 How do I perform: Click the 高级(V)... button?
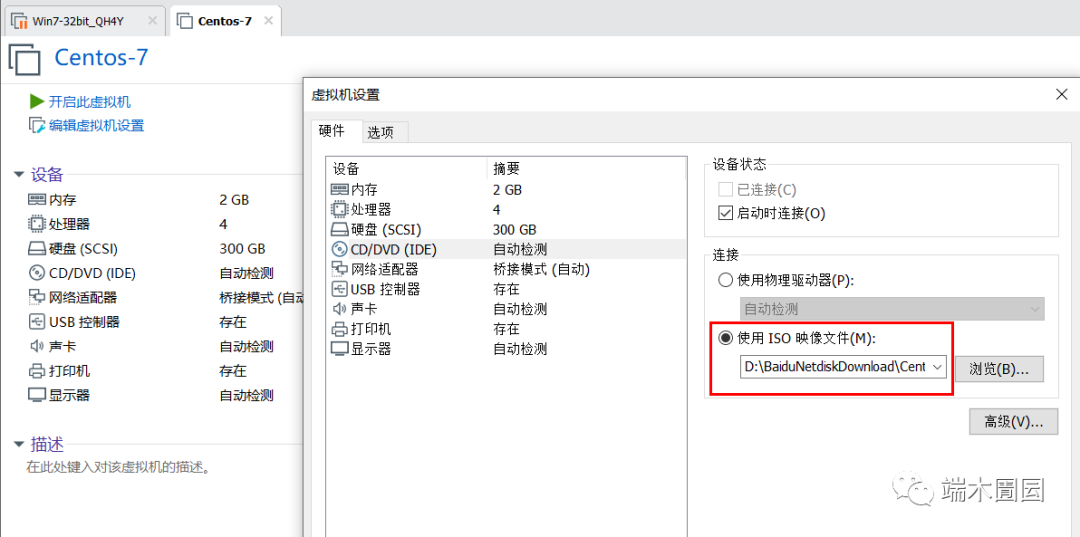(x=1012, y=421)
